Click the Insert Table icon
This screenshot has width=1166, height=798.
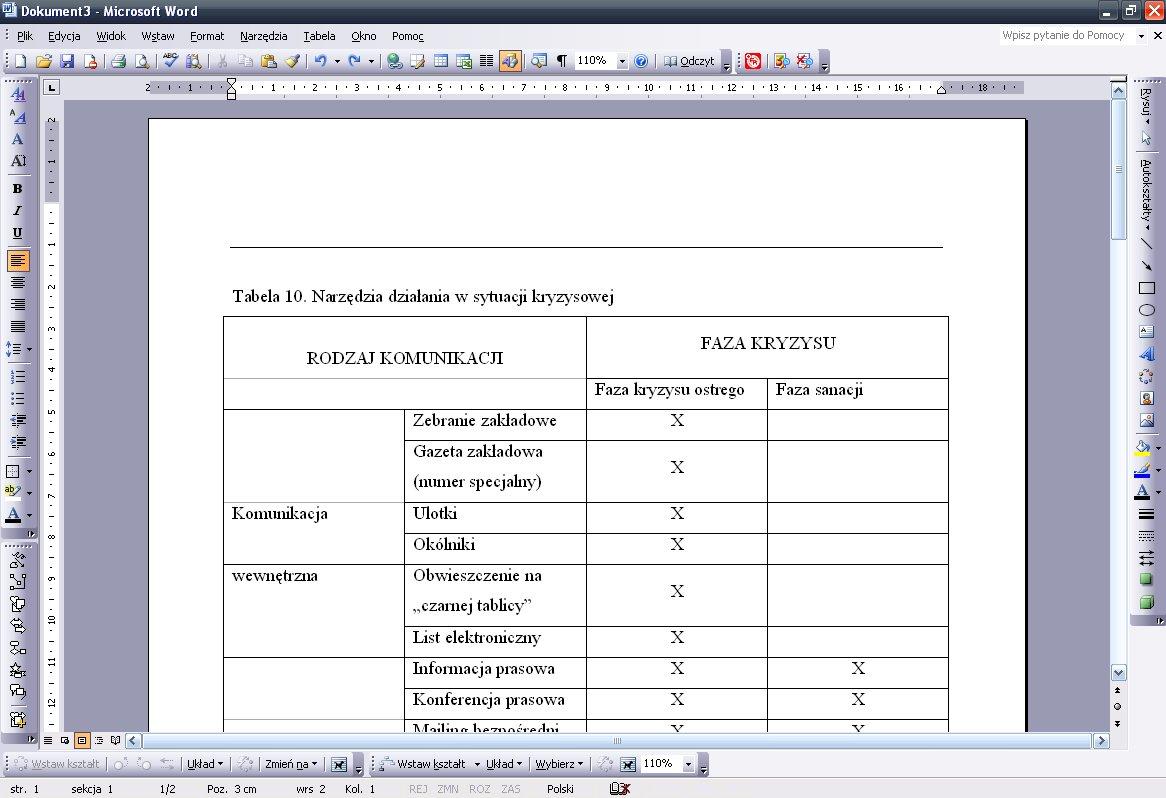441,61
